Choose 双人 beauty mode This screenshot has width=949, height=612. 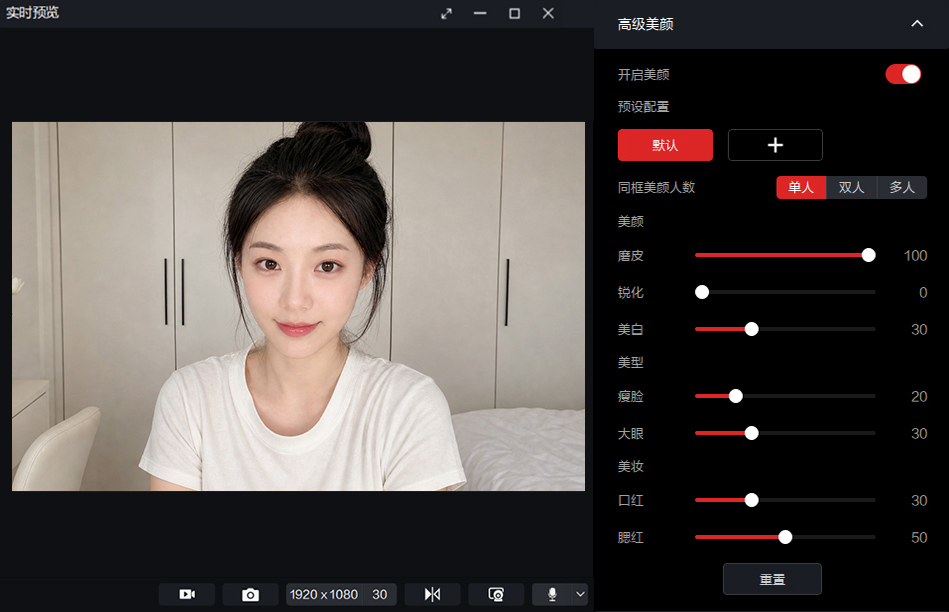852,188
